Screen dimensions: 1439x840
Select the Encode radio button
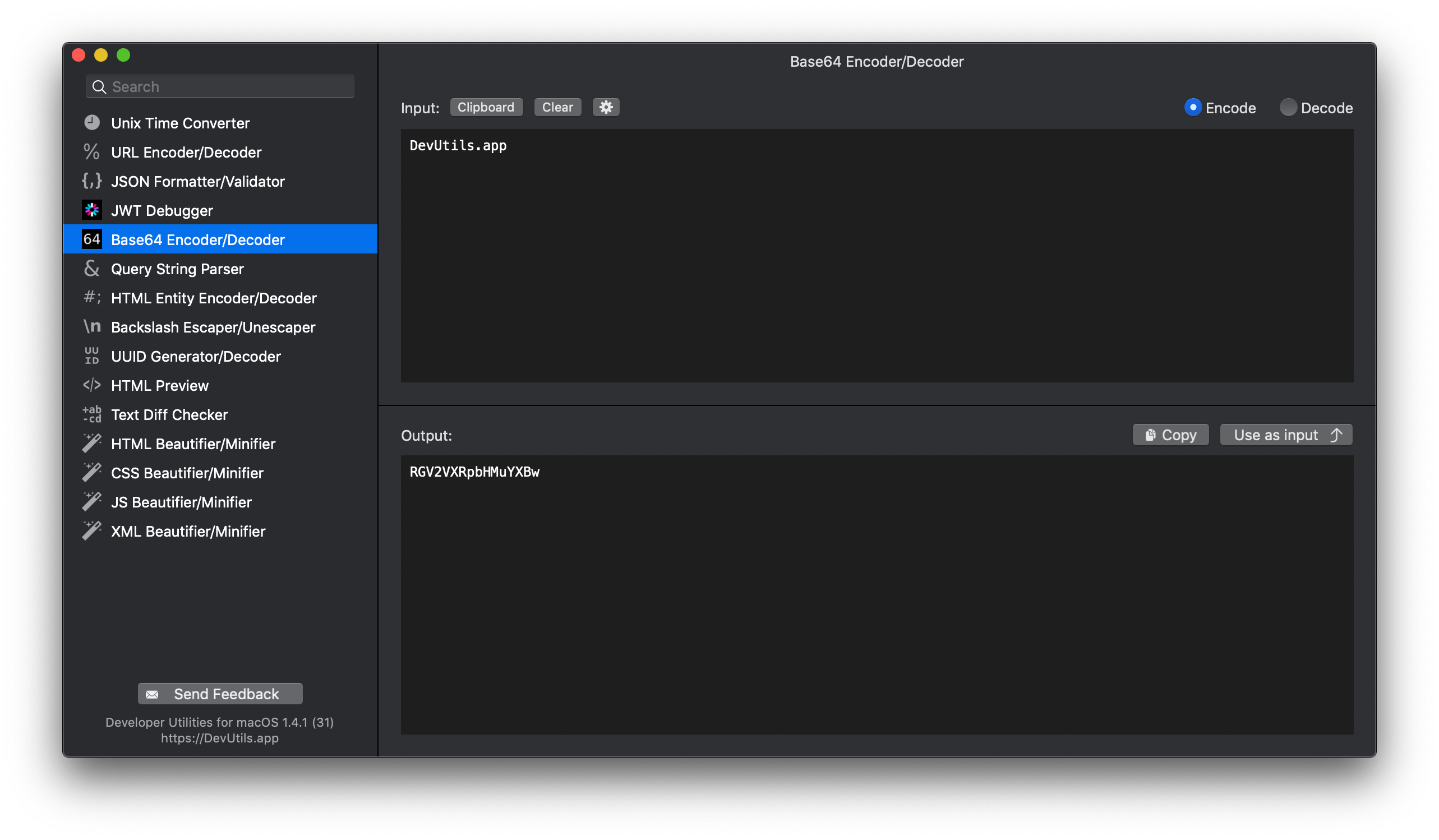1193,107
